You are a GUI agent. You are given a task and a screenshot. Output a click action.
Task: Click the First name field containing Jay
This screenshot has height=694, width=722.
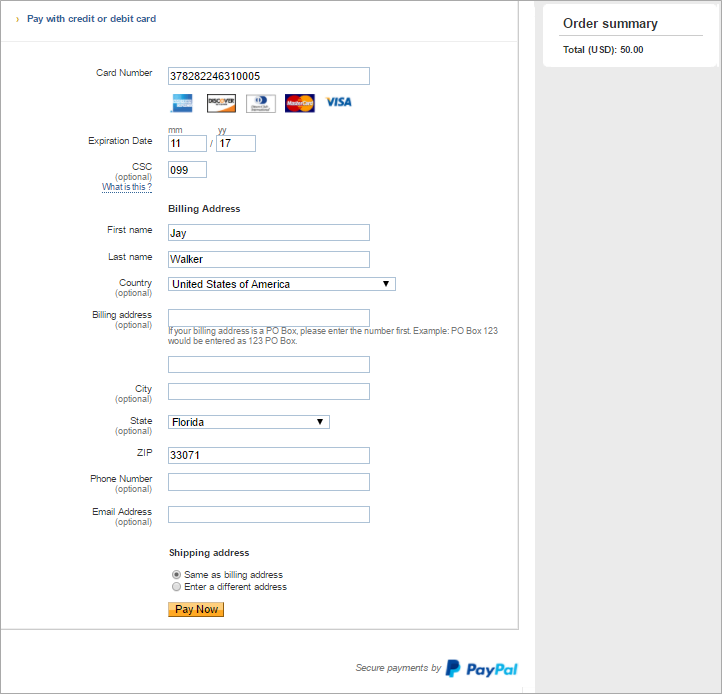tap(268, 233)
